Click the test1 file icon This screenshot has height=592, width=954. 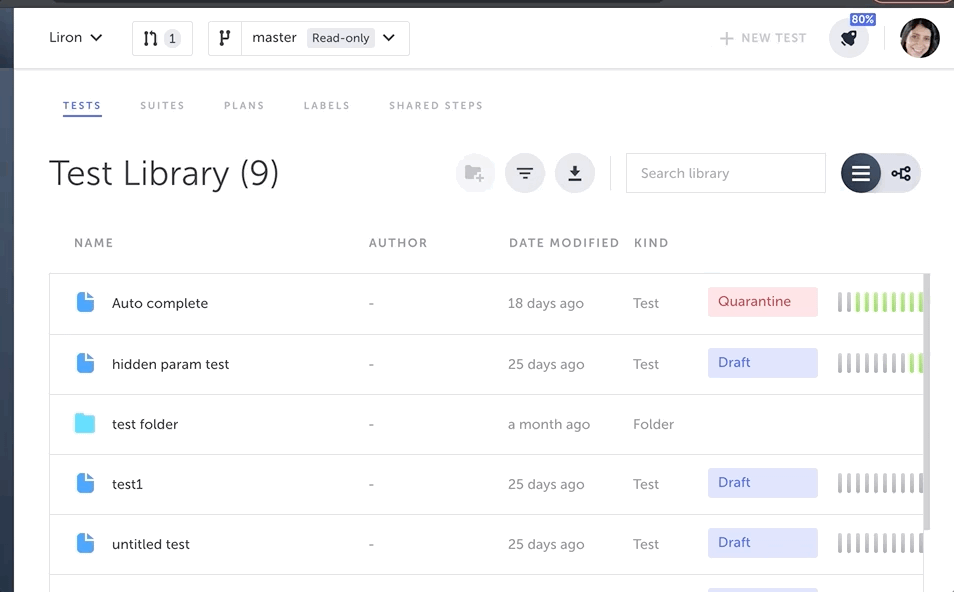coord(85,483)
